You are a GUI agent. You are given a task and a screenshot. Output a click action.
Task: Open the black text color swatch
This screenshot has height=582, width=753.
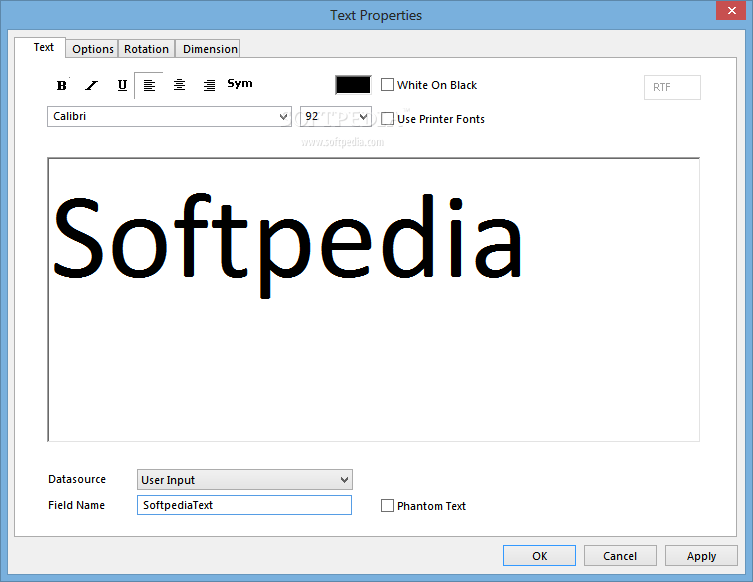pyautogui.click(x=353, y=85)
